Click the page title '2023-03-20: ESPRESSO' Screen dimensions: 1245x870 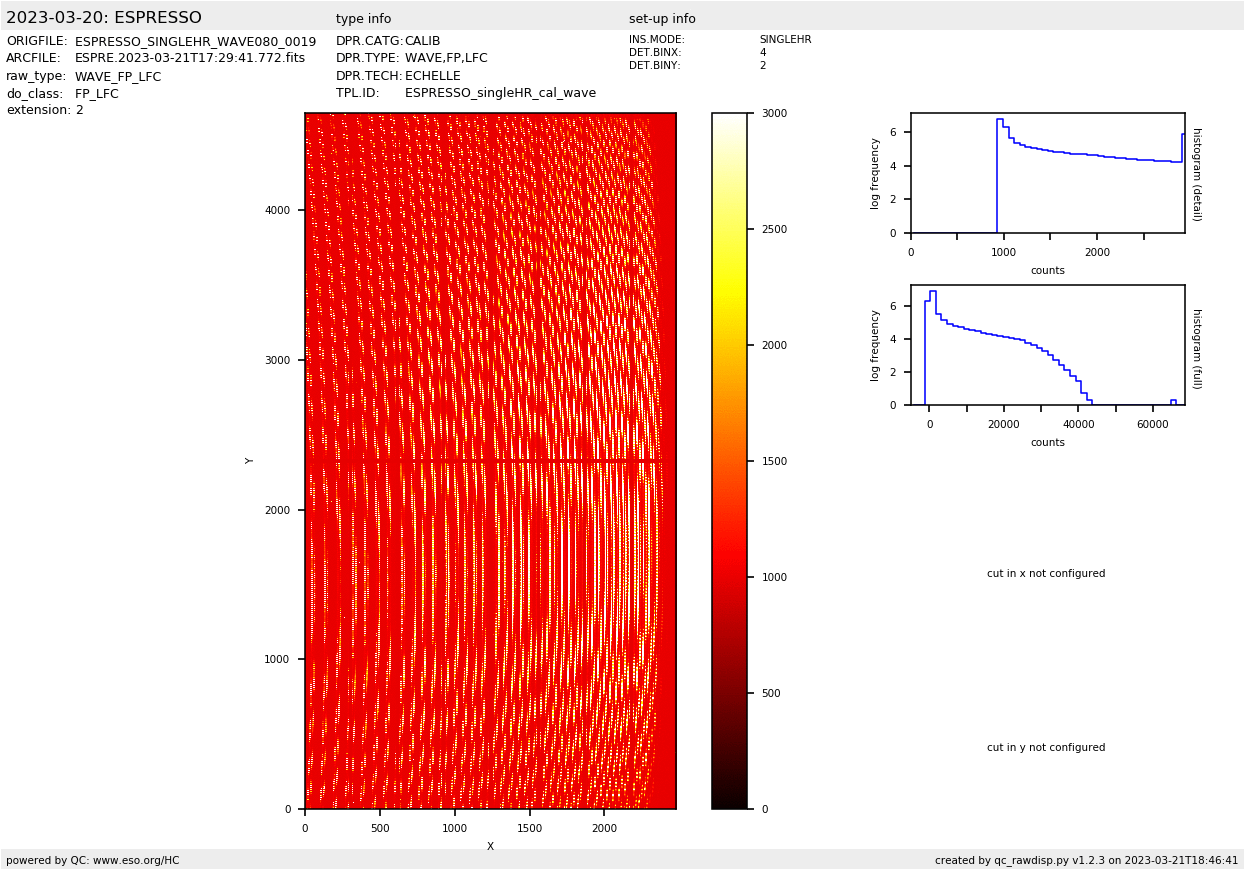104,18
